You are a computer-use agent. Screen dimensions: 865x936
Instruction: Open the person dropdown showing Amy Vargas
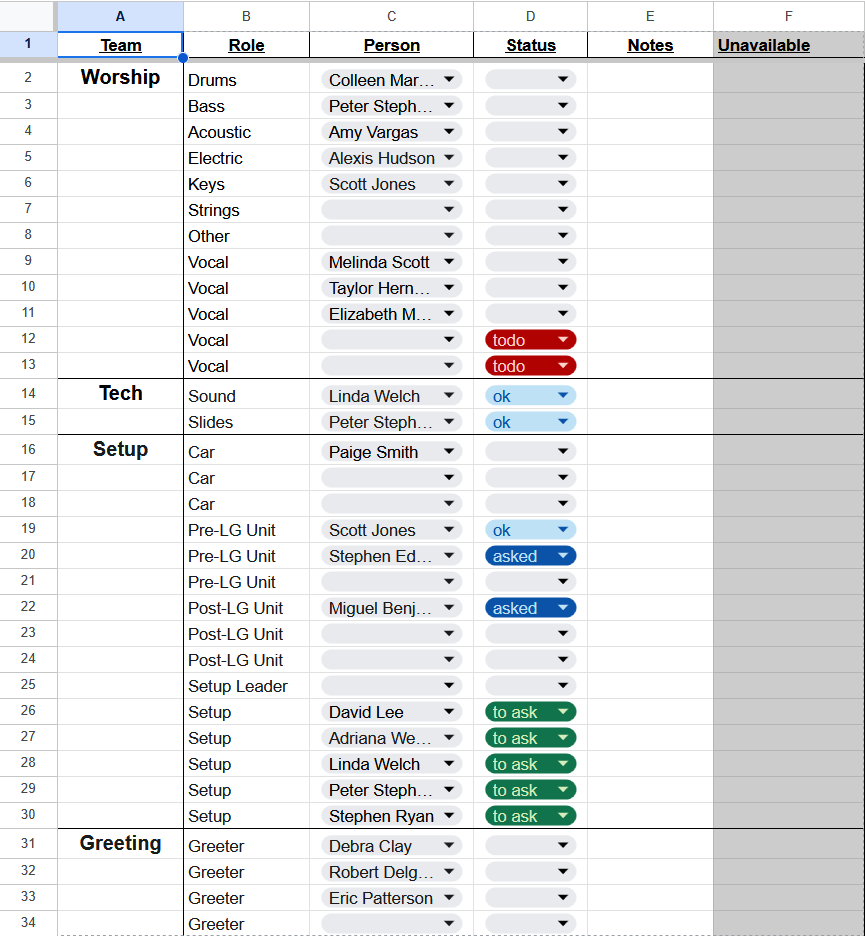(391, 131)
